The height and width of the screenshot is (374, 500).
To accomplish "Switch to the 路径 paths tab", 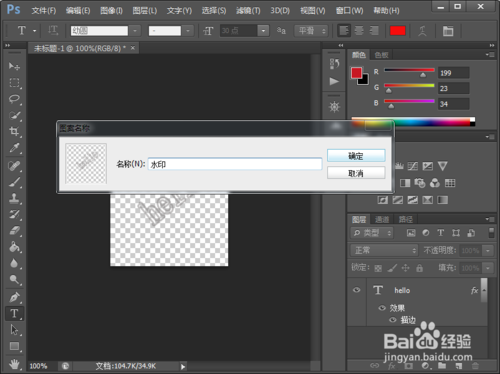I will click(x=405, y=219).
